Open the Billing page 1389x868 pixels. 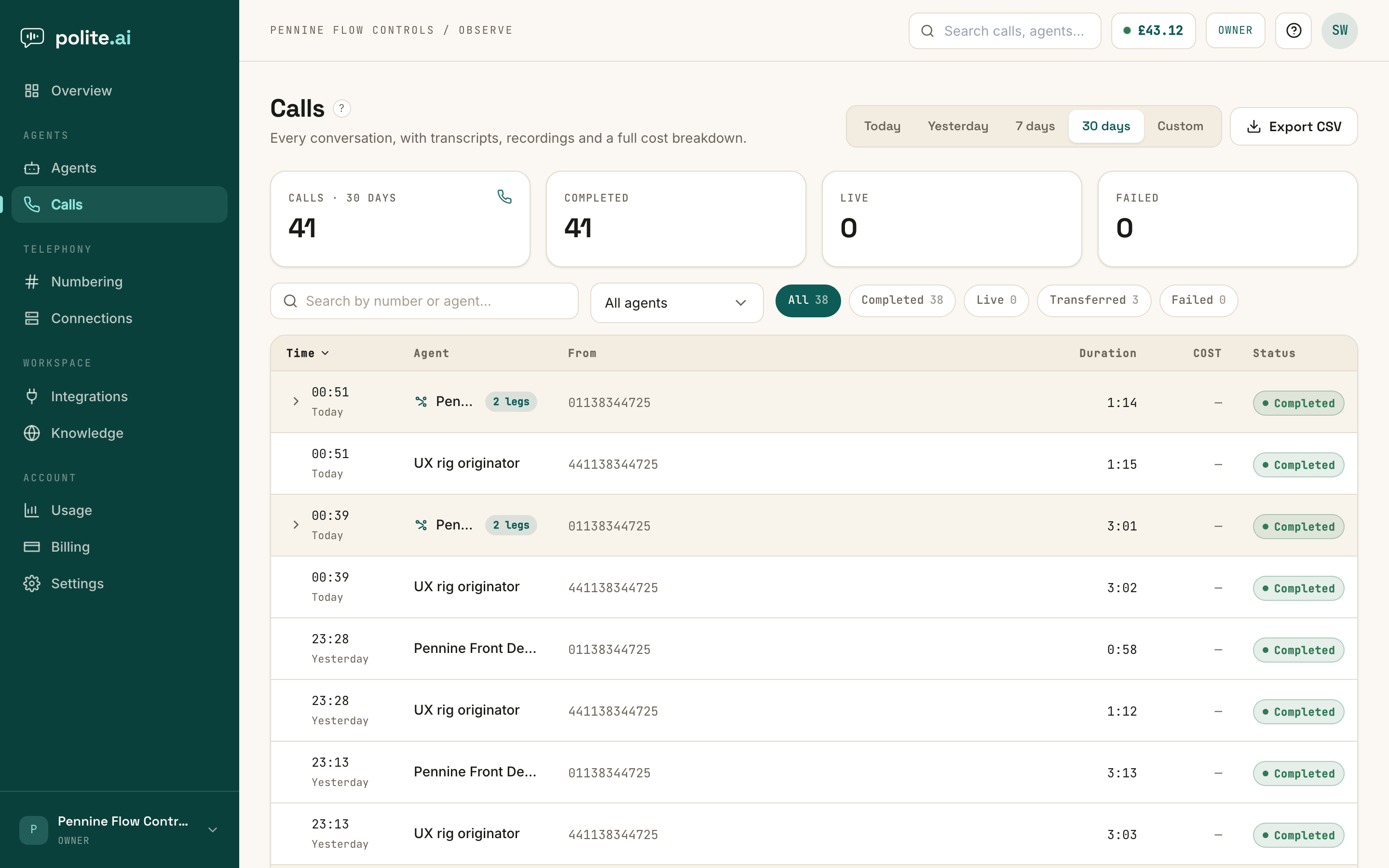pyautogui.click(x=120, y=546)
